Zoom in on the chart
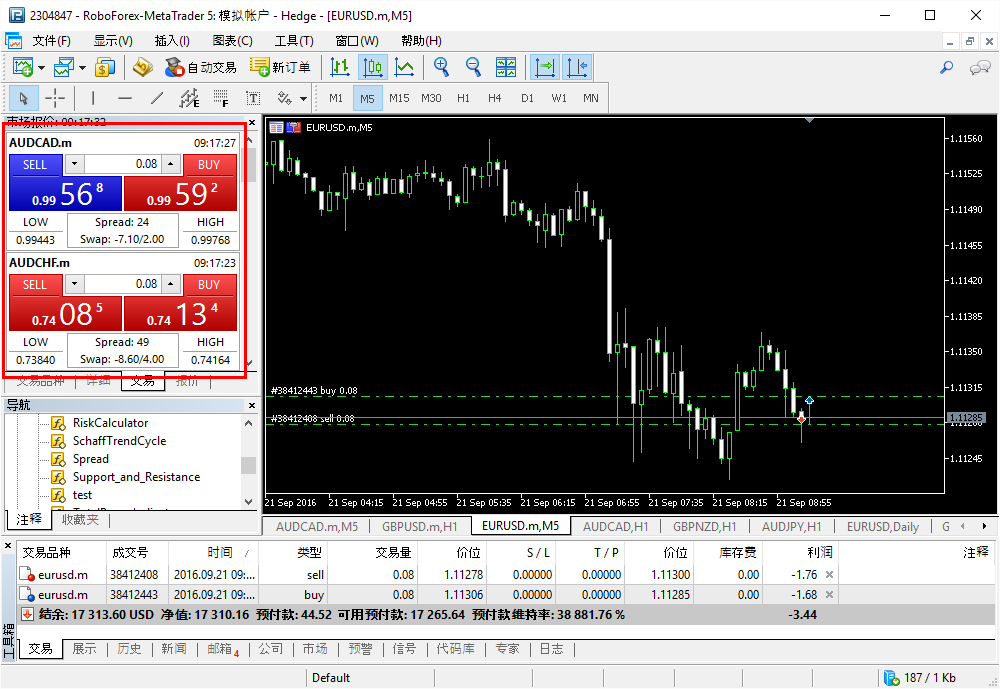The width and height of the screenshot is (1000, 689). [x=441, y=67]
